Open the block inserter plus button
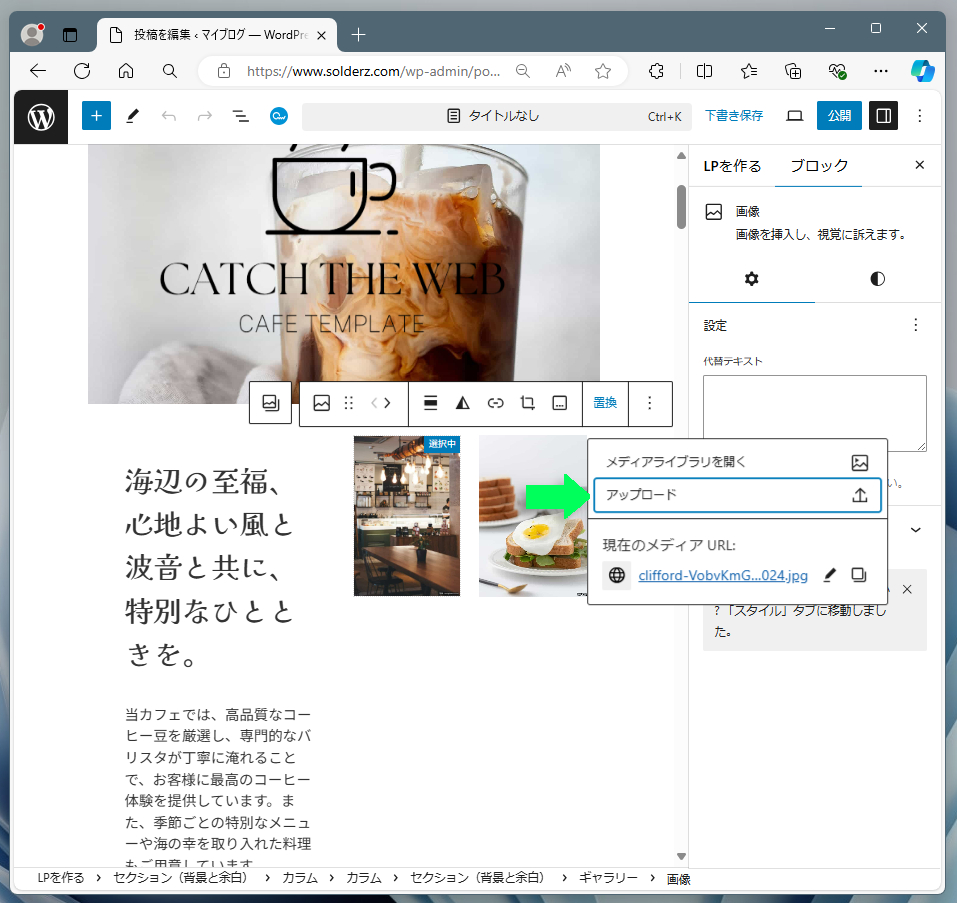The width and height of the screenshot is (957, 903). pos(96,116)
